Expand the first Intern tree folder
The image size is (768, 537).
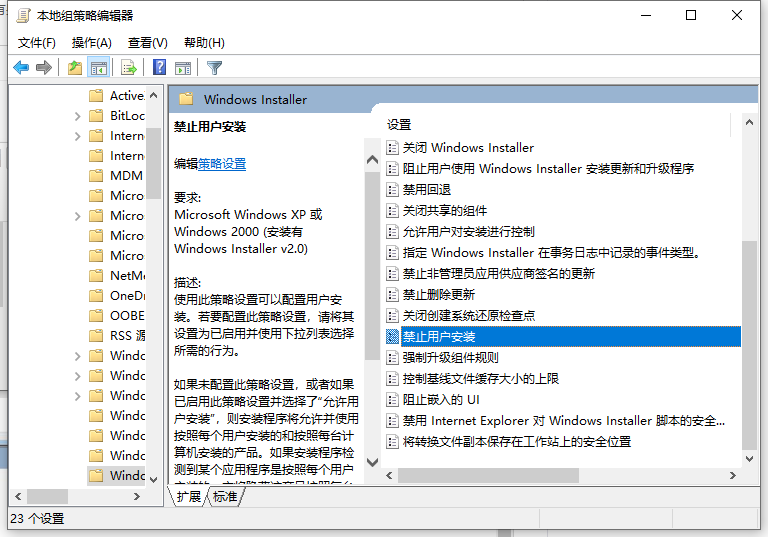[x=77, y=136]
